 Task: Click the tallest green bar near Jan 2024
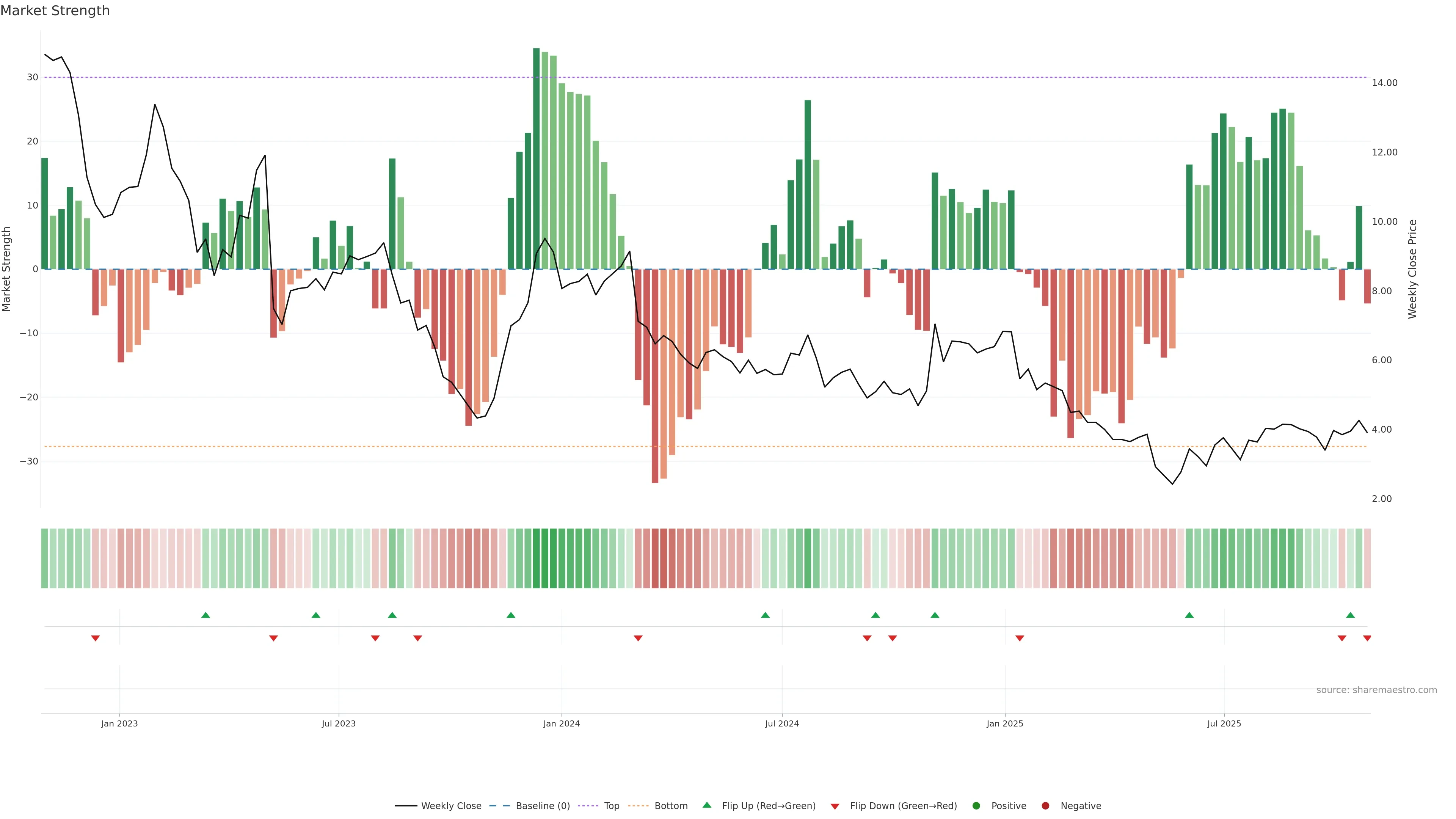[x=537, y=158]
